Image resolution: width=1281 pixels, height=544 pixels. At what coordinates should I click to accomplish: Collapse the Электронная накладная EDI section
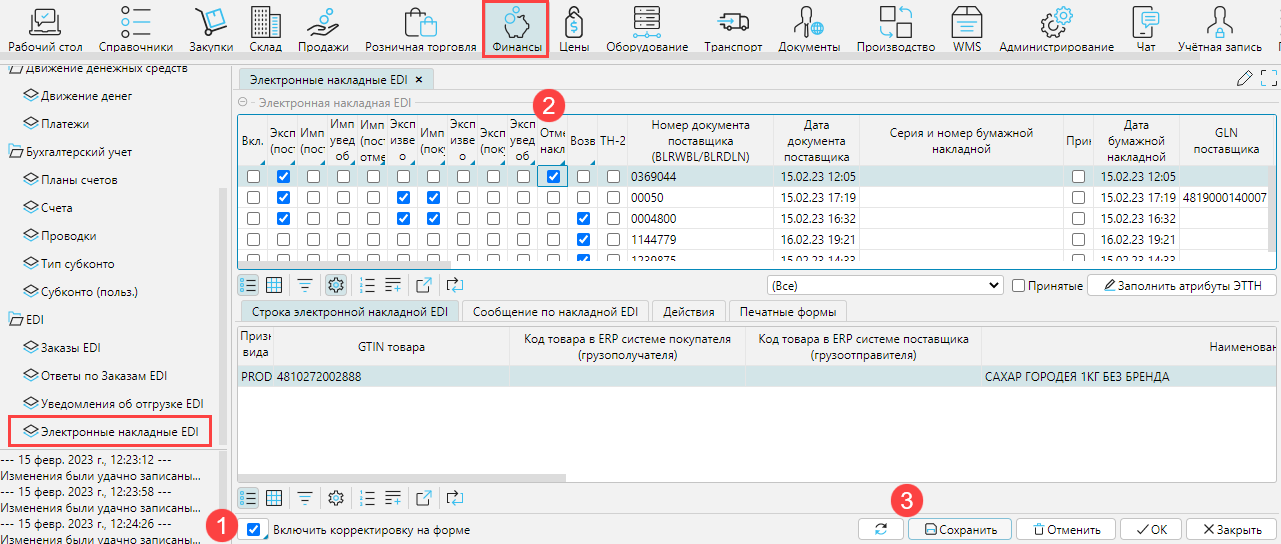click(x=243, y=102)
